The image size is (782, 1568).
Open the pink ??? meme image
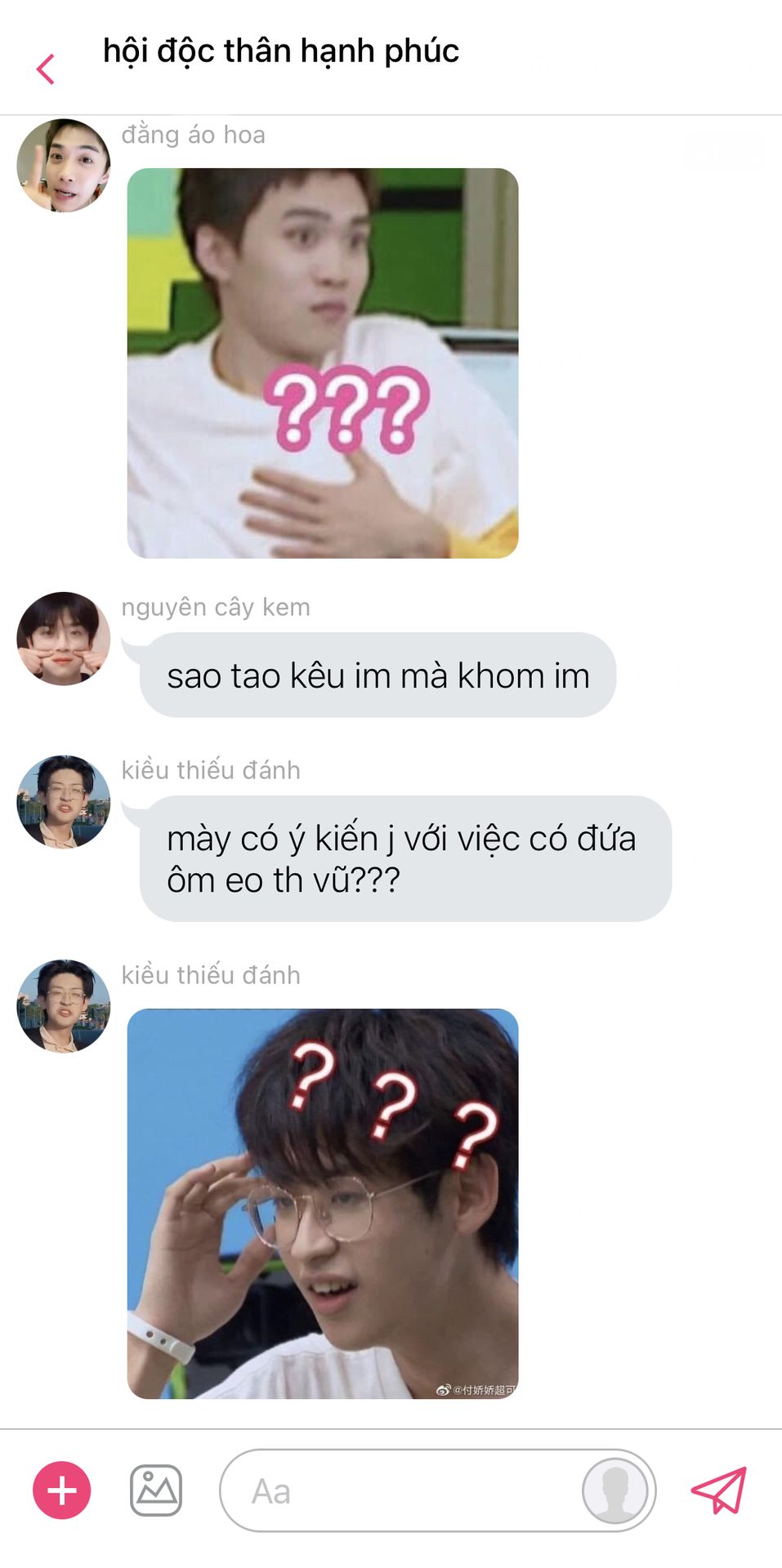pyautogui.click(x=323, y=363)
